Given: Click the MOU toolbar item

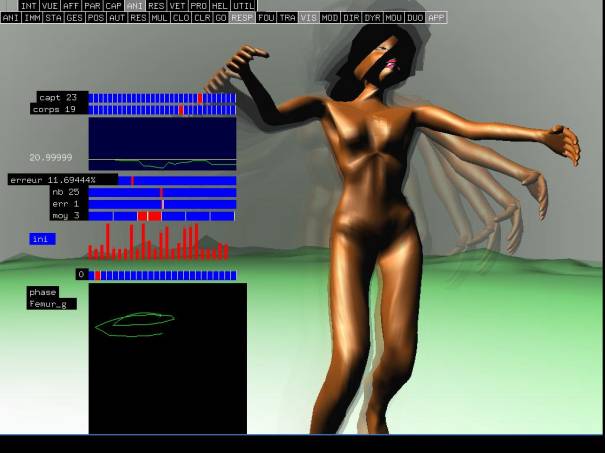Looking at the screenshot, I should (x=394, y=18).
